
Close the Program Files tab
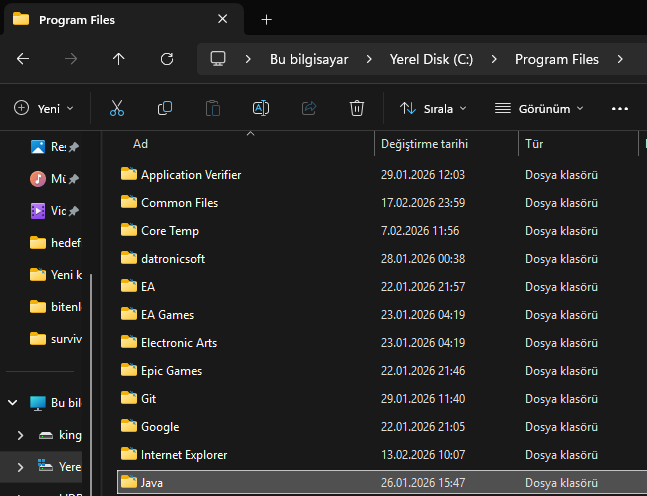click(x=222, y=19)
